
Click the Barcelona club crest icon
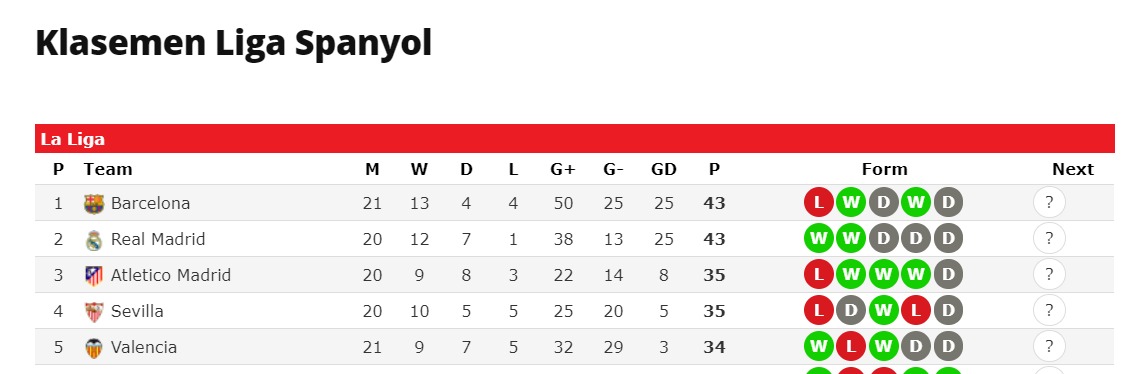pyautogui.click(x=94, y=203)
